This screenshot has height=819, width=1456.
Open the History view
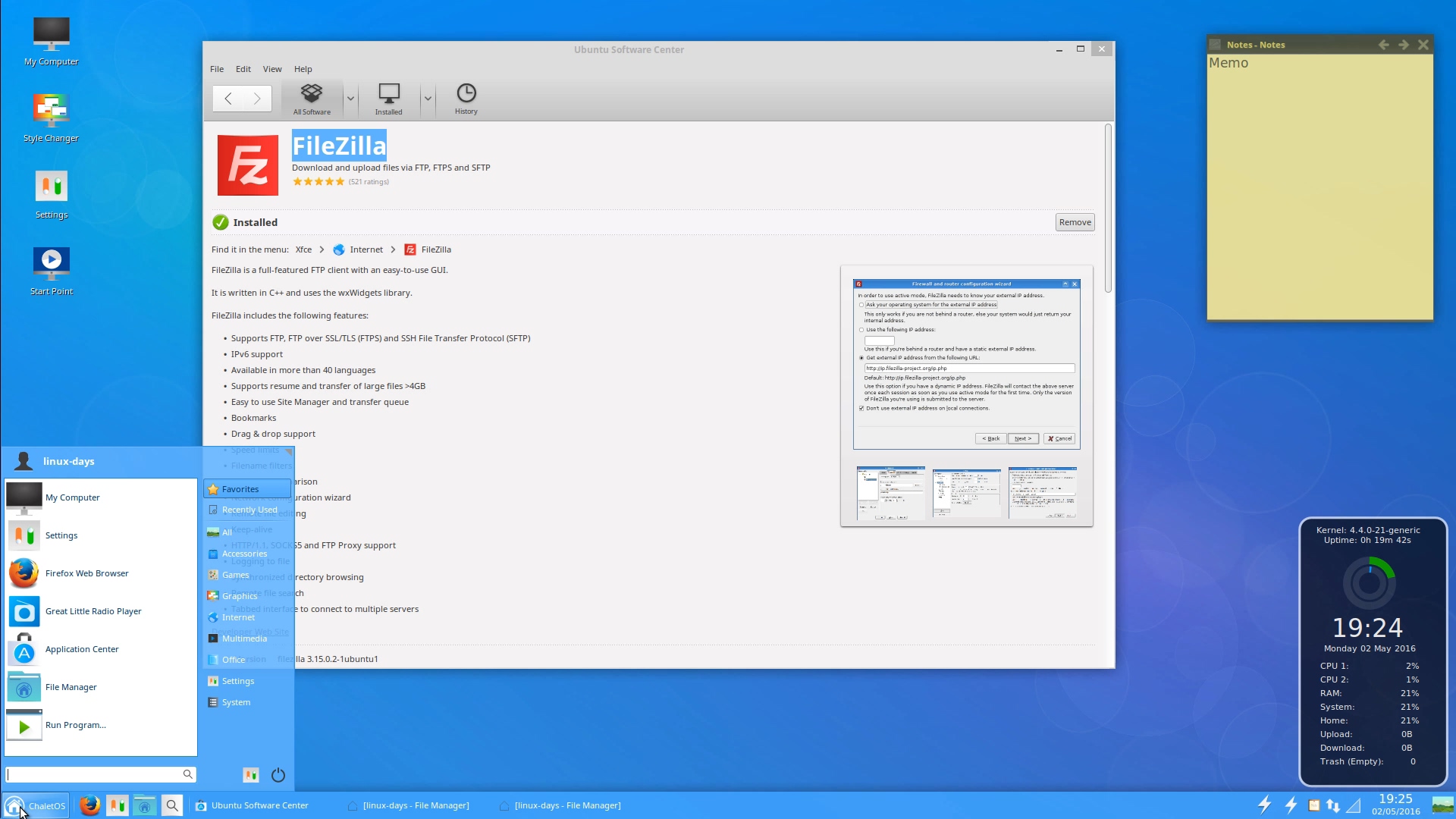pos(466,99)
